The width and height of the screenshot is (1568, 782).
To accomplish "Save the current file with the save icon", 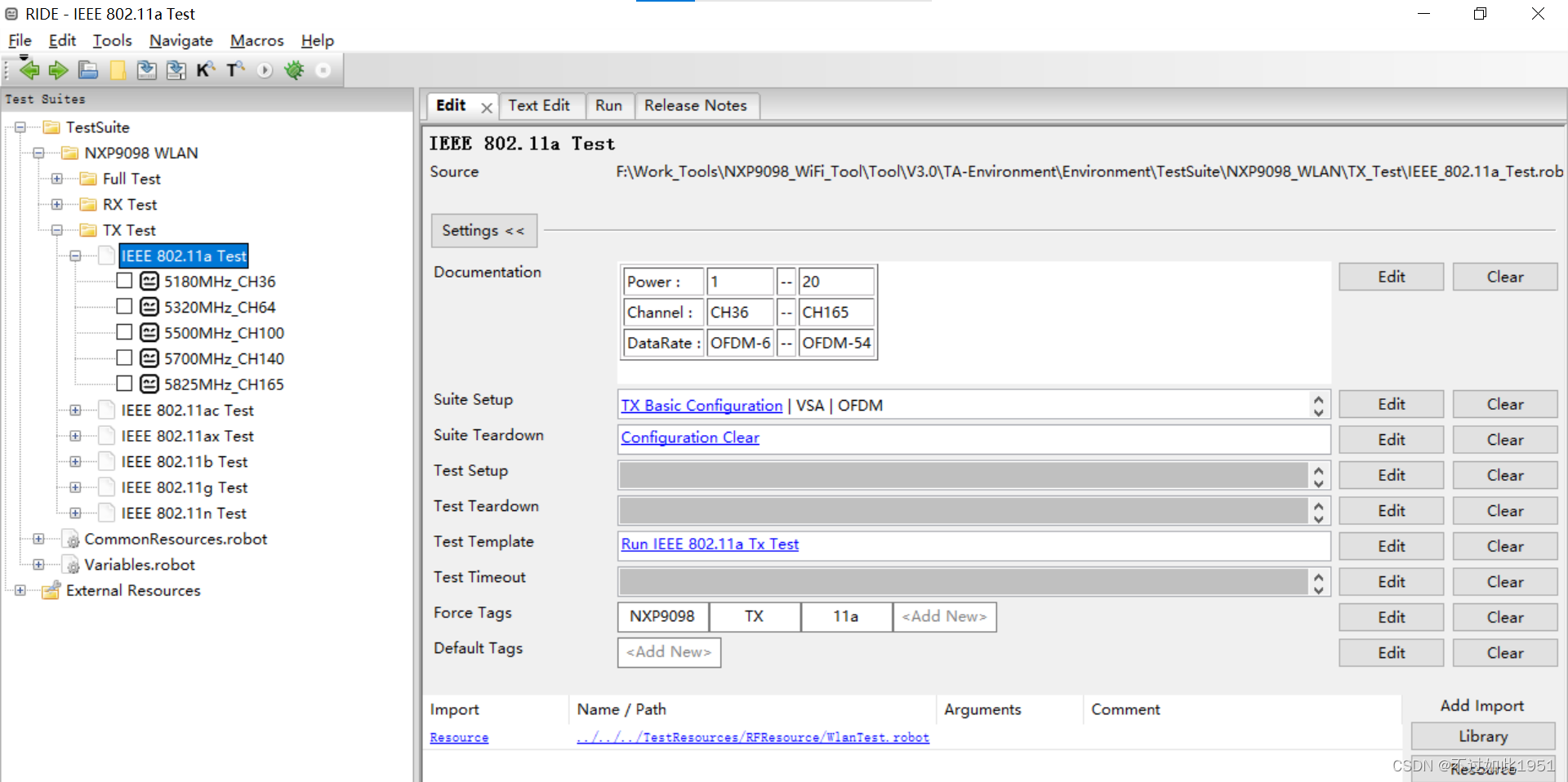I will (x=146, y=69).
